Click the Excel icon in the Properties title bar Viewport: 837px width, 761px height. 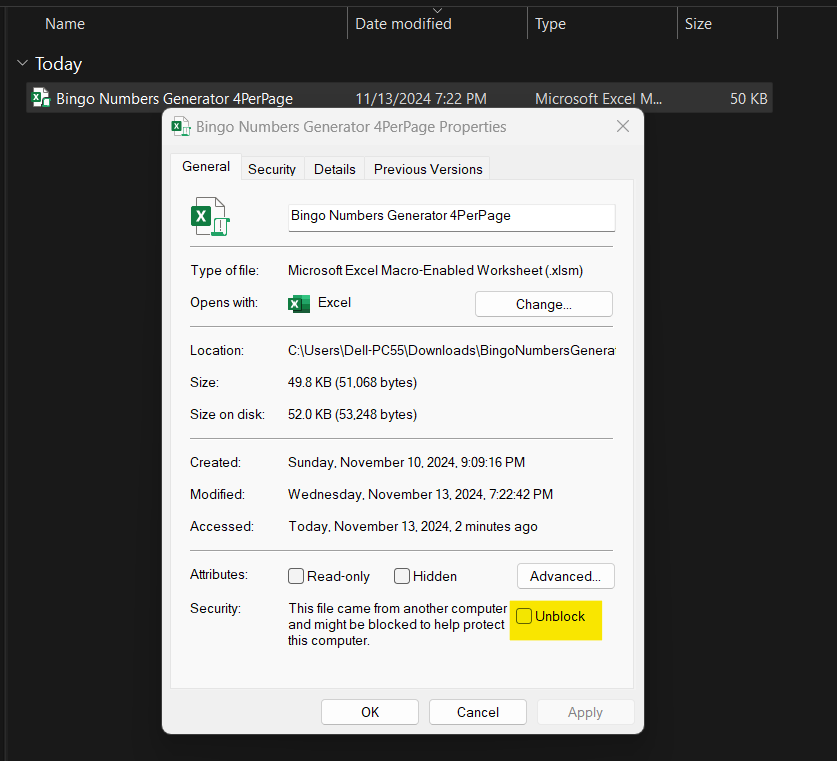click(180, 126)
